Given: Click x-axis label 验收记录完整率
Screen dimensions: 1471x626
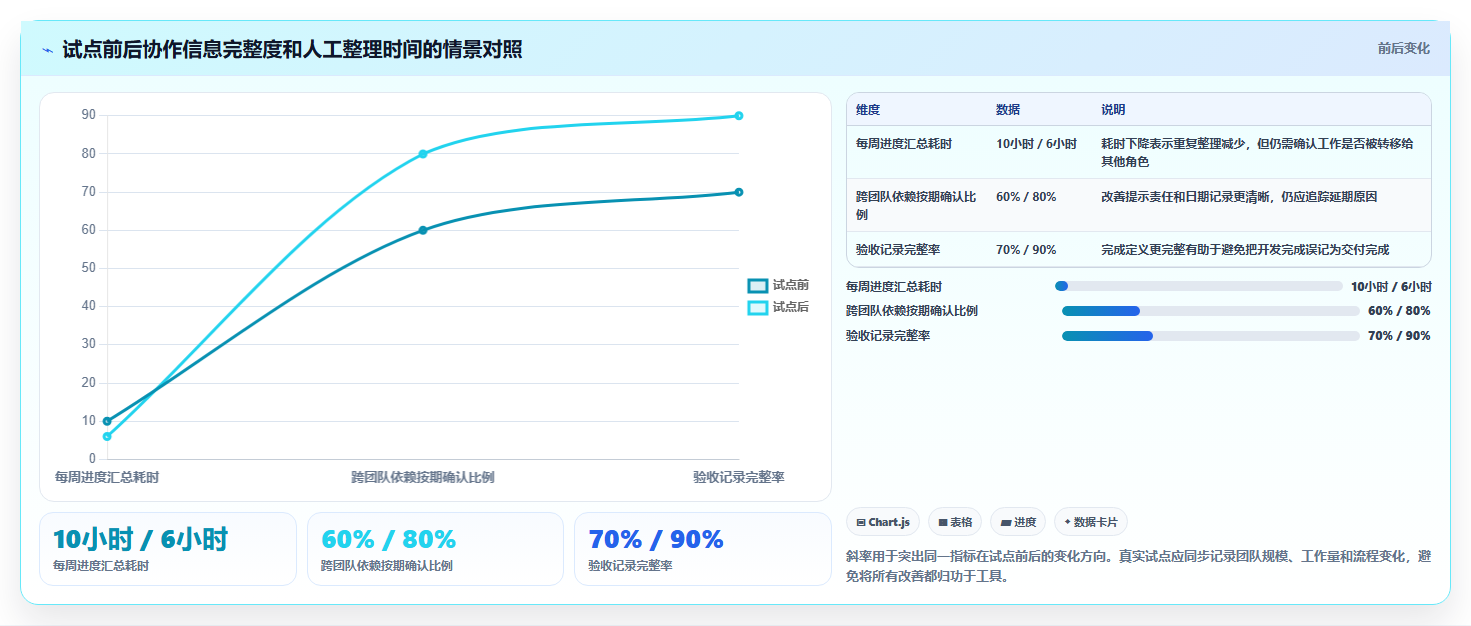Looking at the screenshot, I should coord(739,477).
